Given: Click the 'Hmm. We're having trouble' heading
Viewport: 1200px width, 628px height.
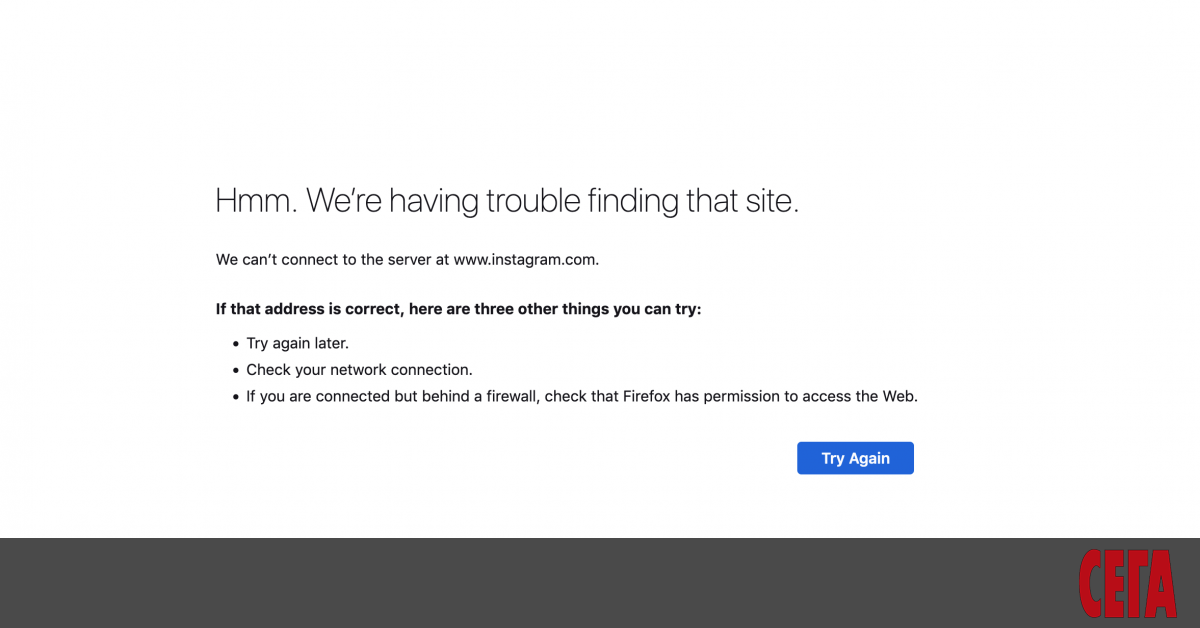Looking at the screenshot, I should (x=507, y=201).
